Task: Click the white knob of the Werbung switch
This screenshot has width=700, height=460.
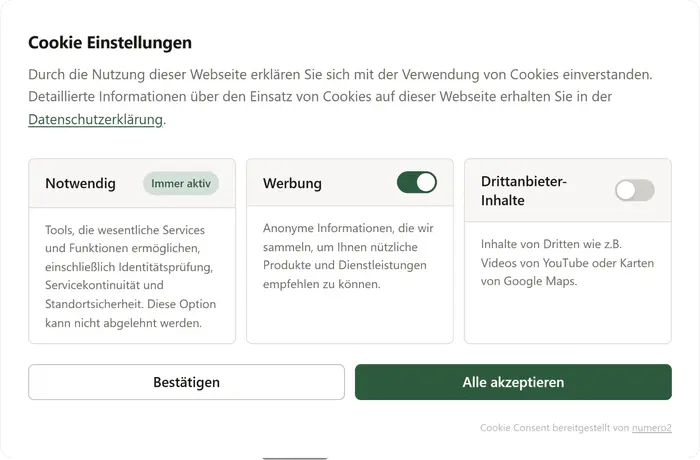Action: [426, 183]
